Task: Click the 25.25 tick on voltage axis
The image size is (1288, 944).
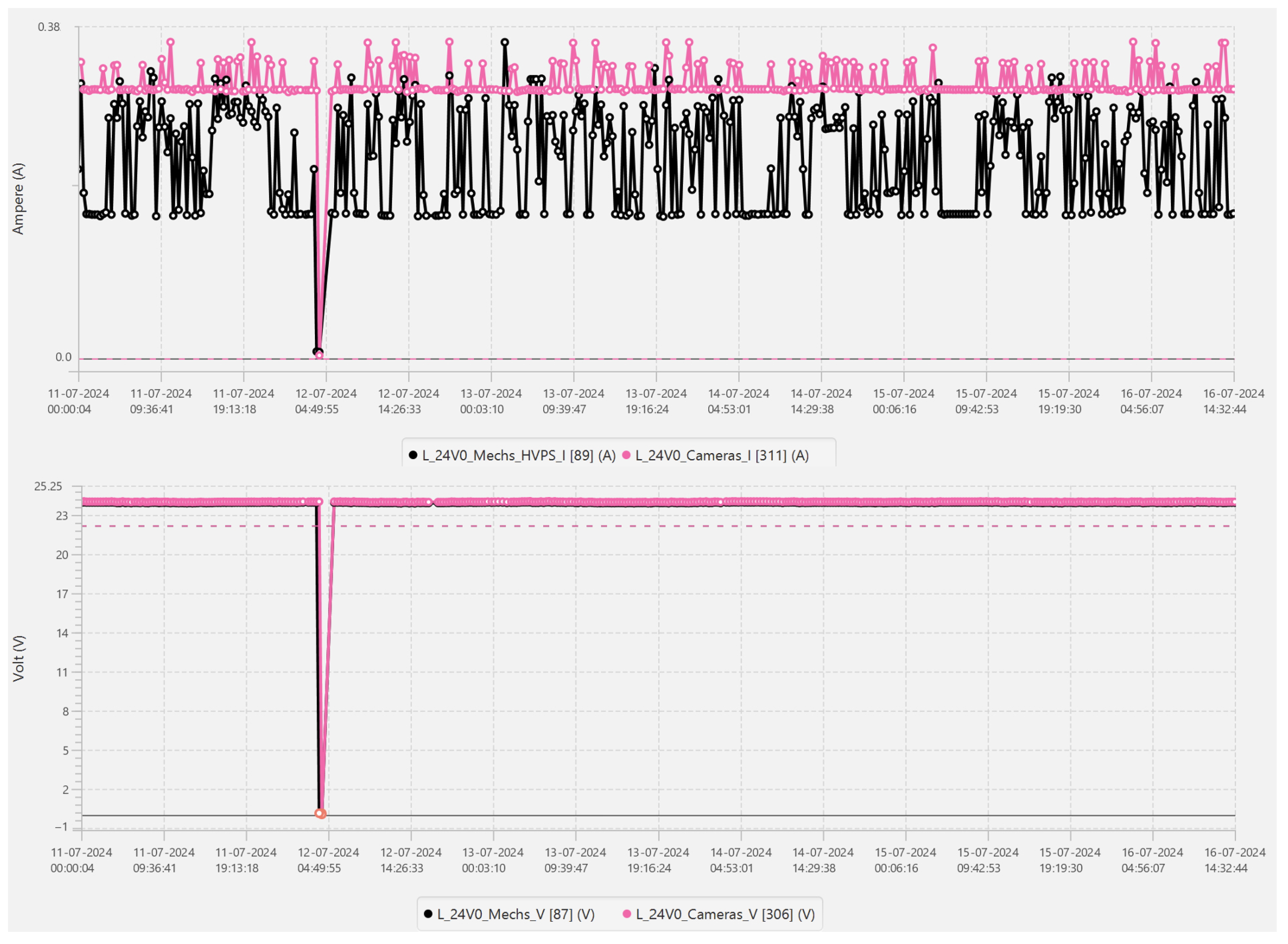Action: [x=48, y=487]
